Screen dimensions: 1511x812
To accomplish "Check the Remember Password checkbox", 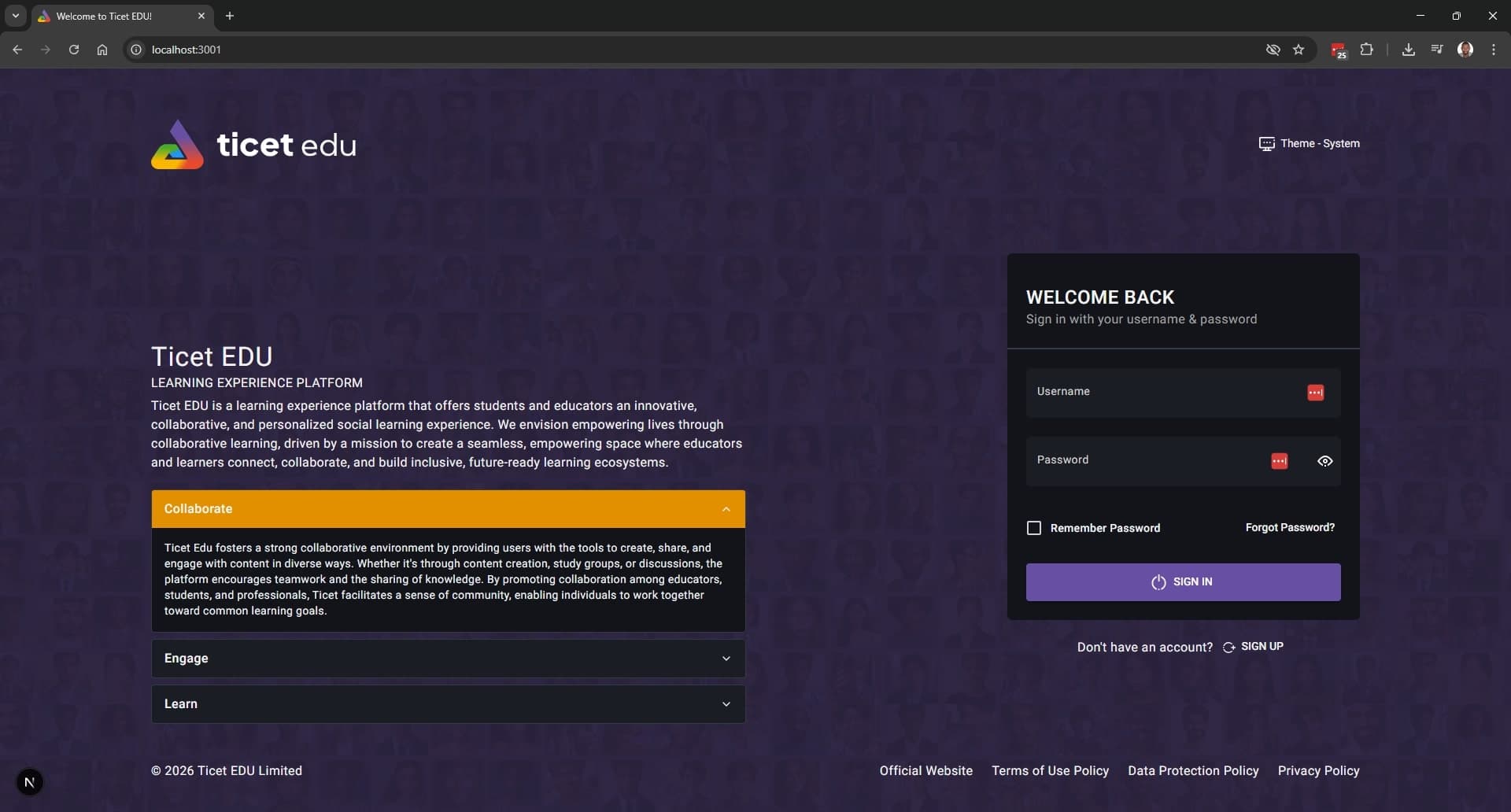I will tap(1034, 528).
